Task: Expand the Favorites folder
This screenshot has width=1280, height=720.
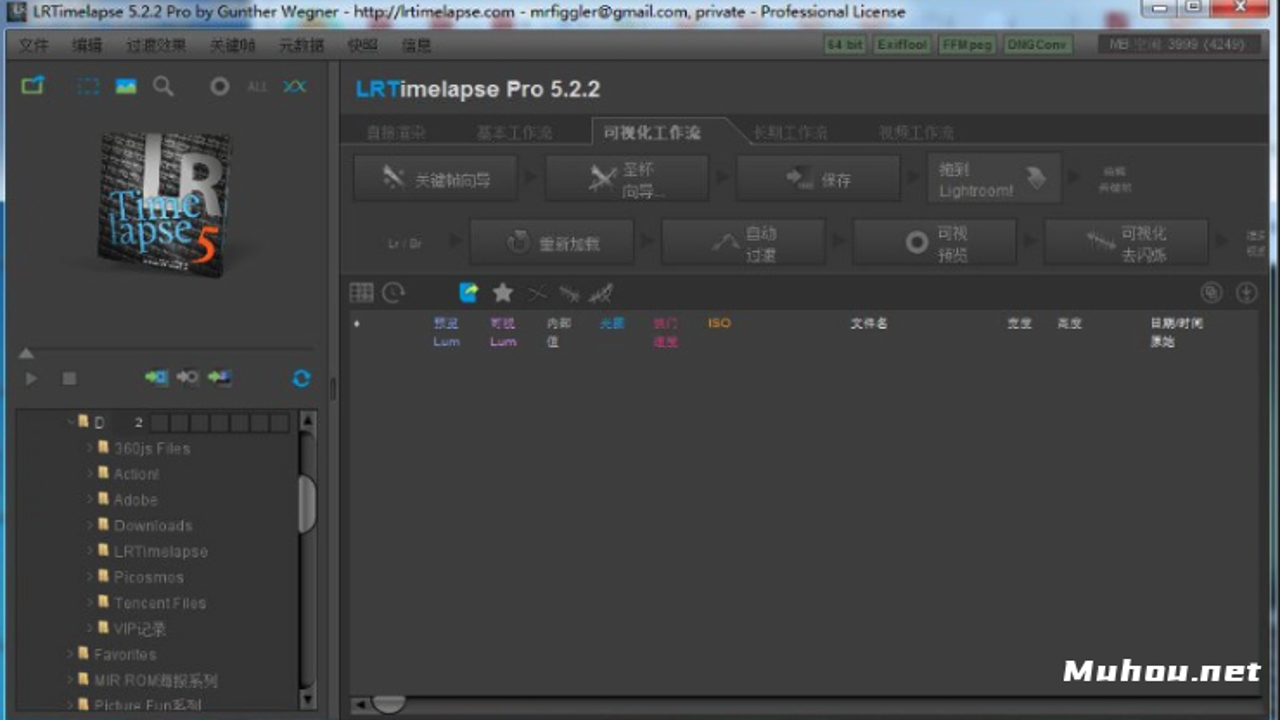Action: tap(71, 654)
